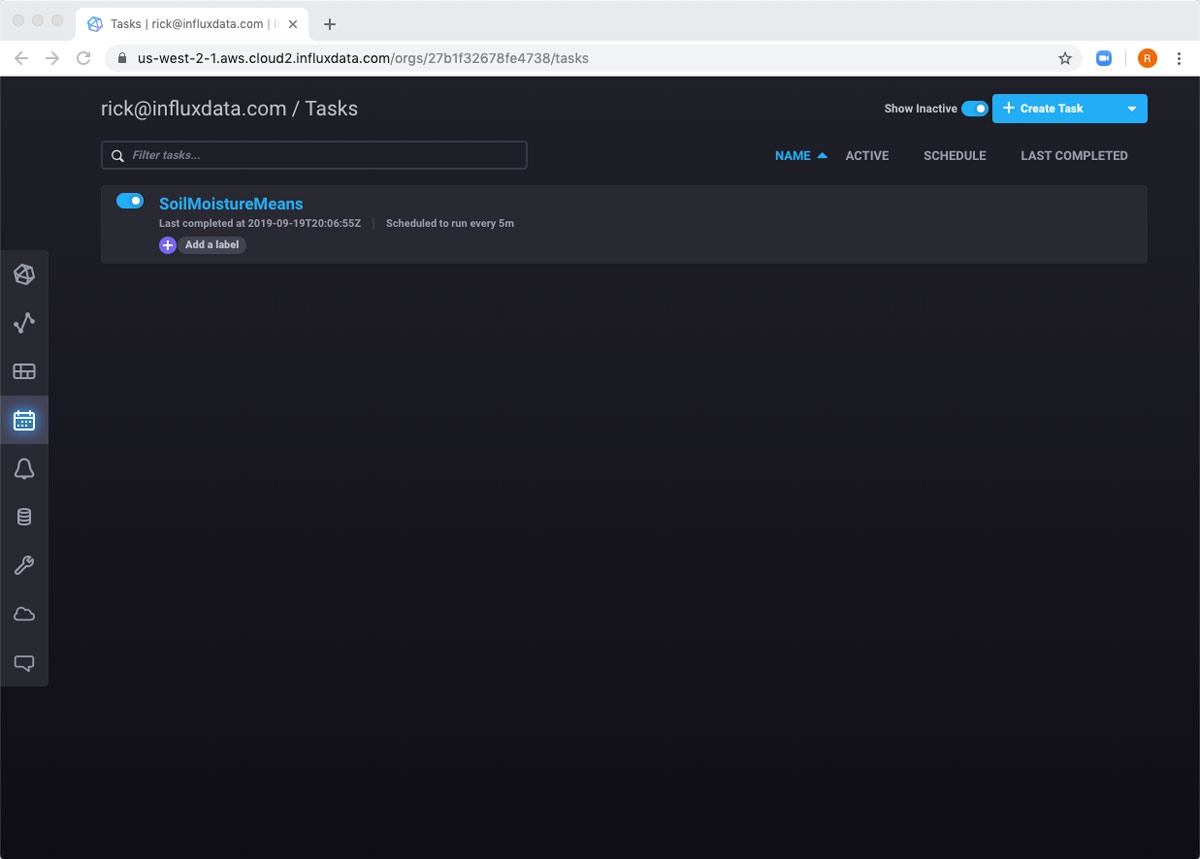Viewport: 1200px width, 859px height.
Task: Click the InfluxDB logo icon in sidebar
Action: (24, 275)
